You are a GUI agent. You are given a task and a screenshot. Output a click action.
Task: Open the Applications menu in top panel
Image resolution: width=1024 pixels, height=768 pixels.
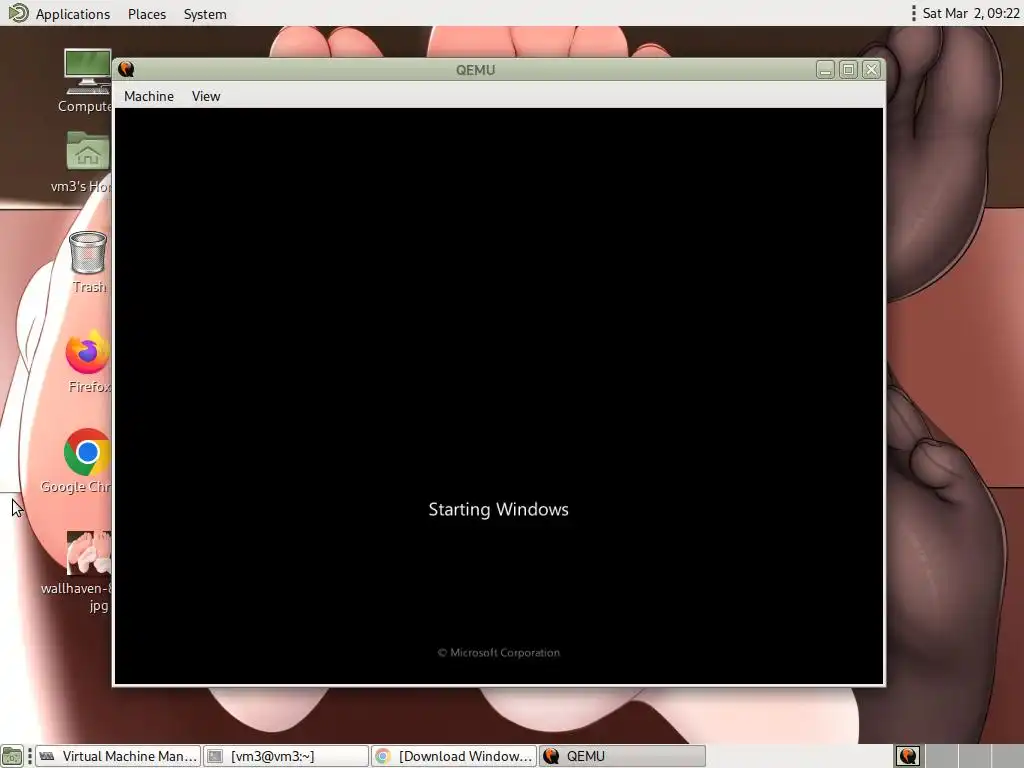pyautogui.click(x=72, y=14)
